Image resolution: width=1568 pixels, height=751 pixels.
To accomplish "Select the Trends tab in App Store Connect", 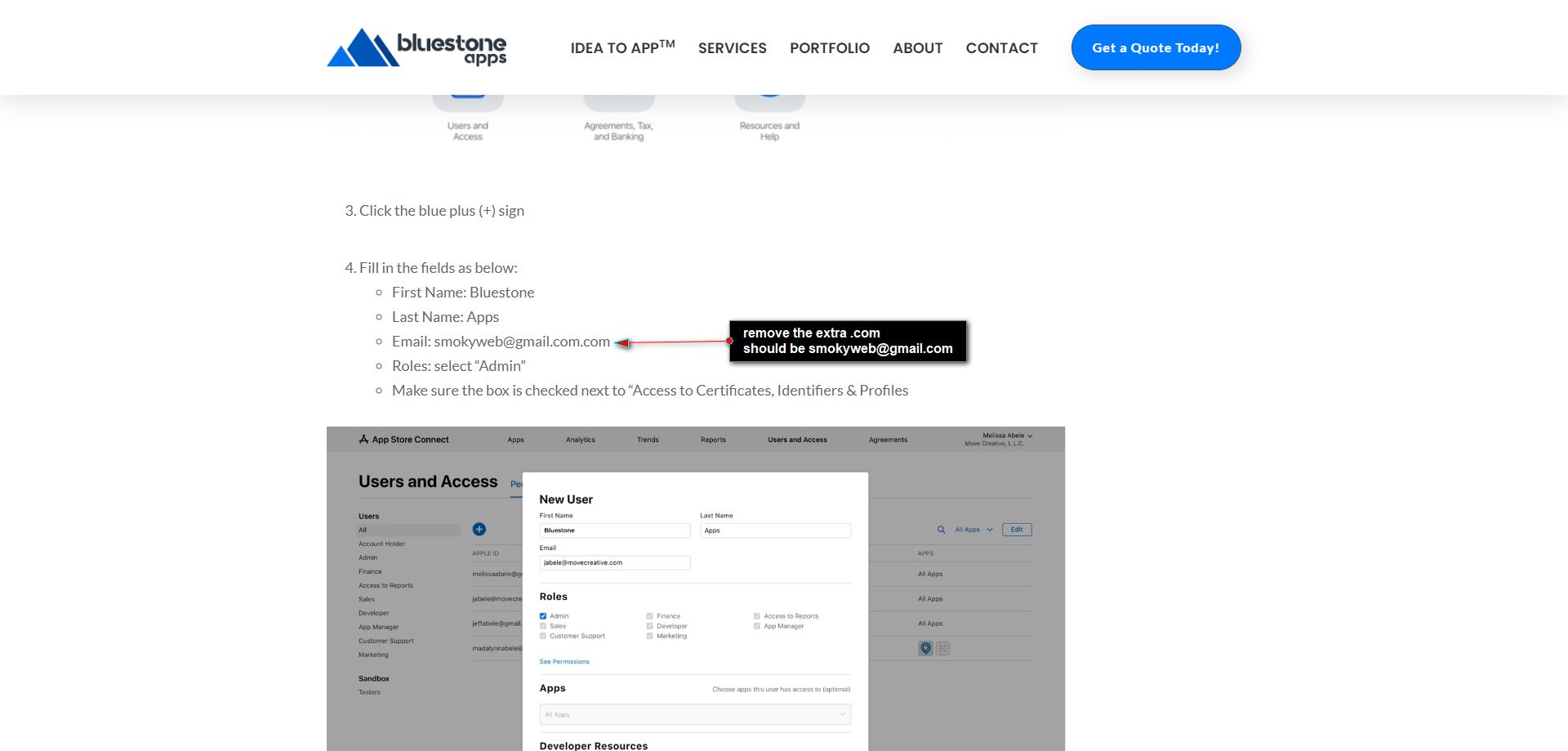I will pyautogui.click(x=648, y=440).
